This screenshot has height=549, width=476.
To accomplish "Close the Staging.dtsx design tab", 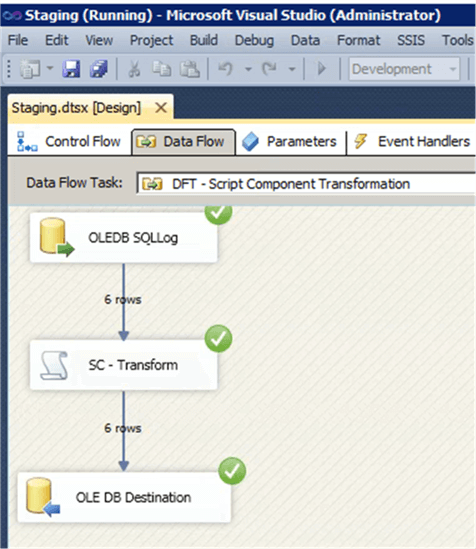I will tap(161, 107).
